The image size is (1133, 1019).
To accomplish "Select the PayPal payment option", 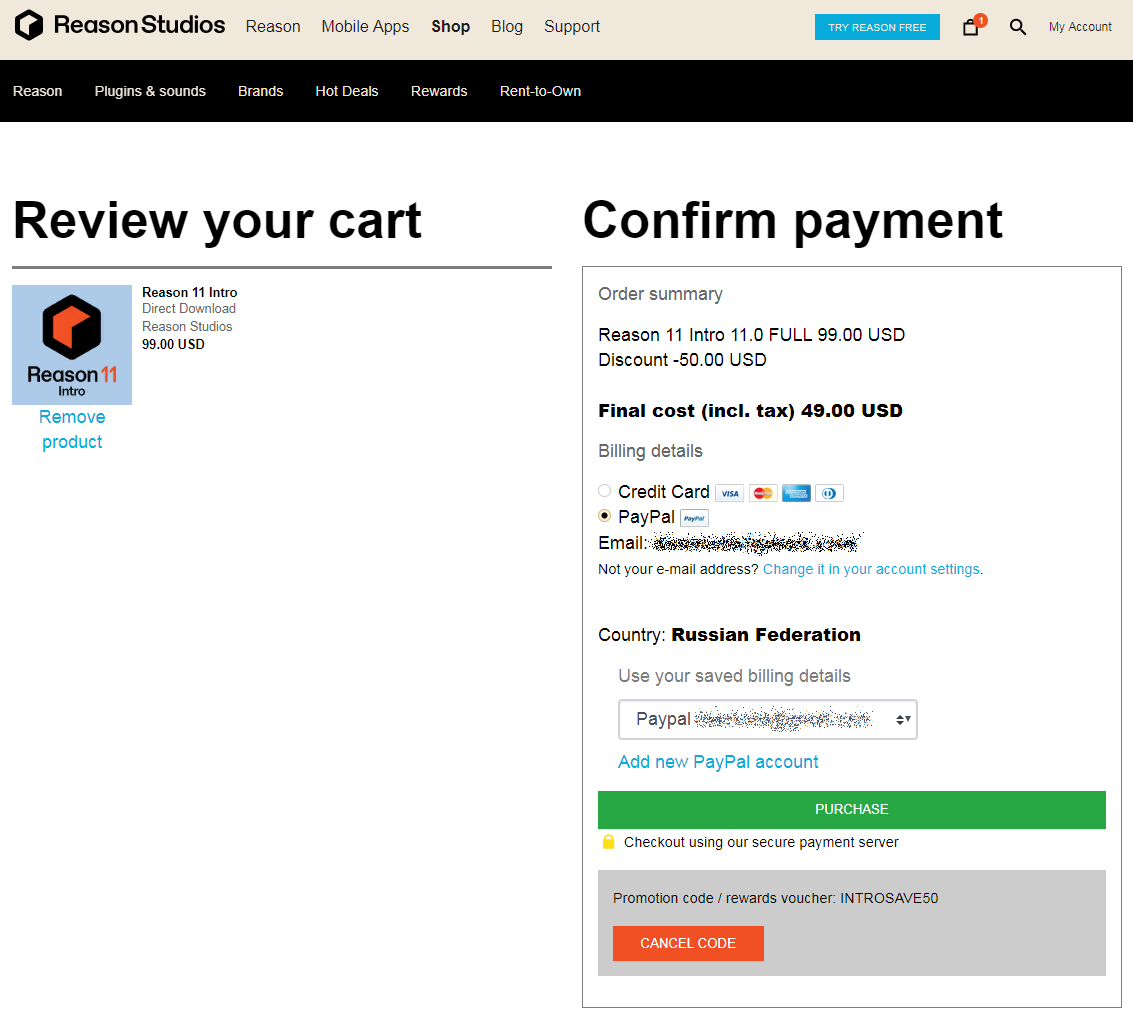I will coord(605,515).
